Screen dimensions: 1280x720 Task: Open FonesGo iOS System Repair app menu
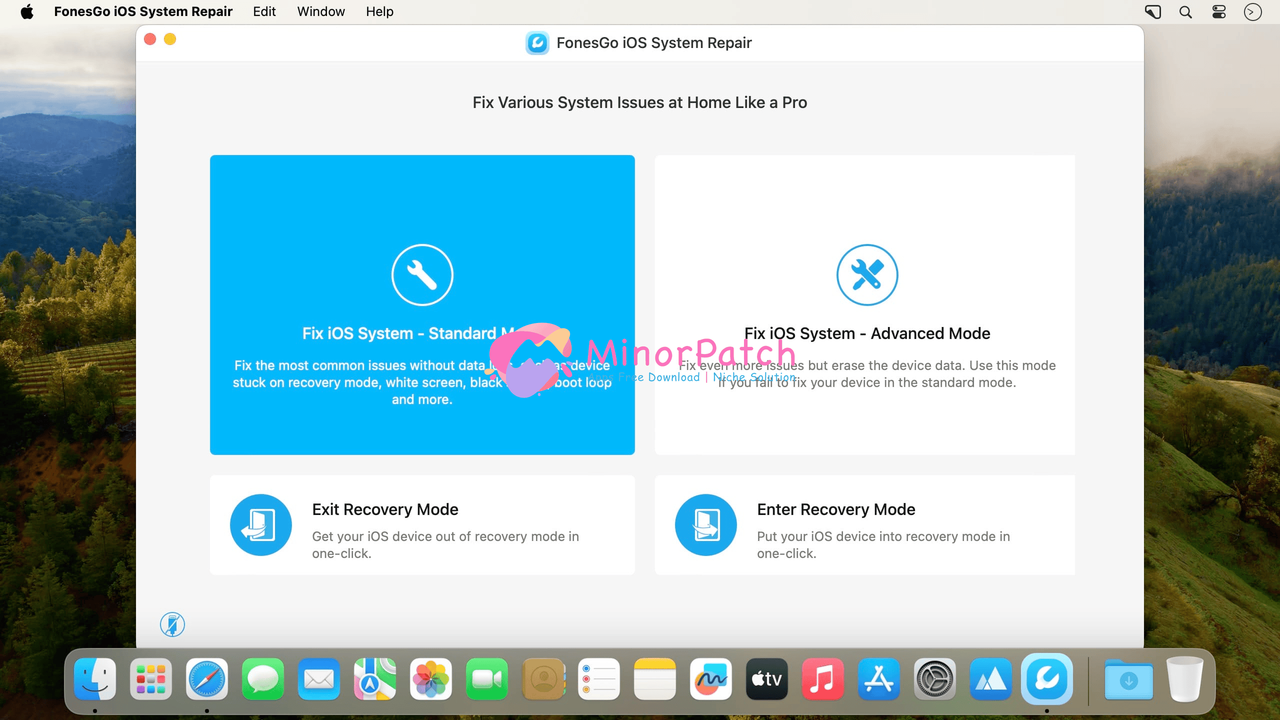point(143,12)
